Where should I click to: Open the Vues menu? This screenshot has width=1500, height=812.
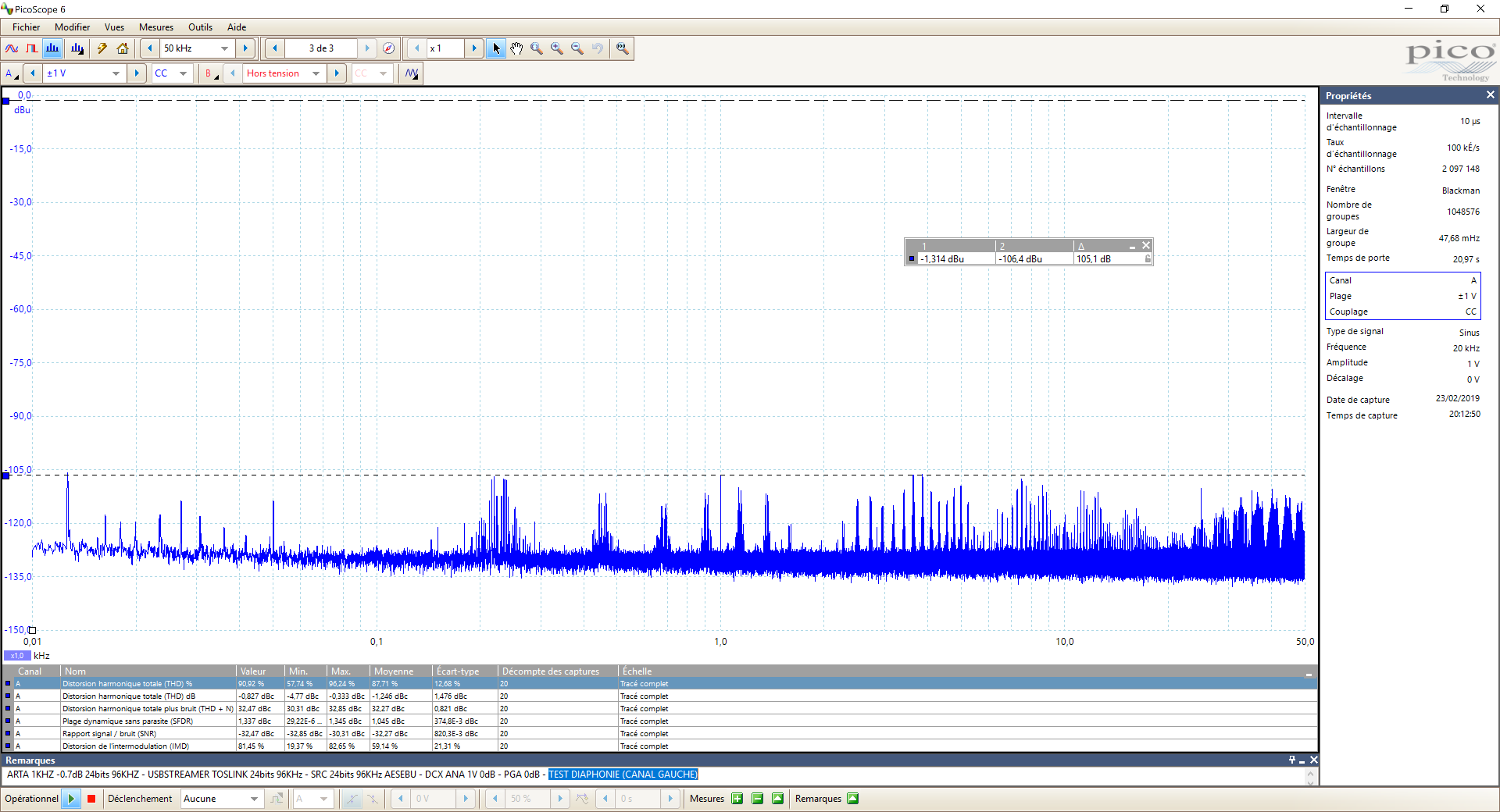[x=115, y=27]
